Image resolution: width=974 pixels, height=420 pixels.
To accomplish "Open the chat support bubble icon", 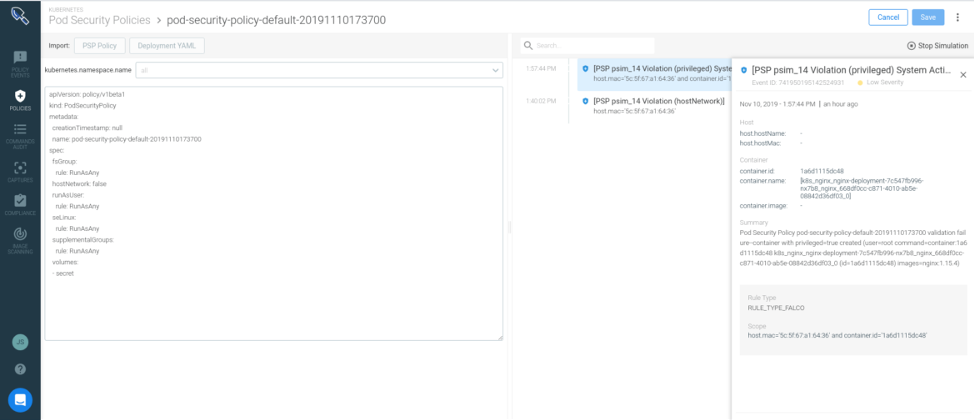I will (x=20, y=399).
